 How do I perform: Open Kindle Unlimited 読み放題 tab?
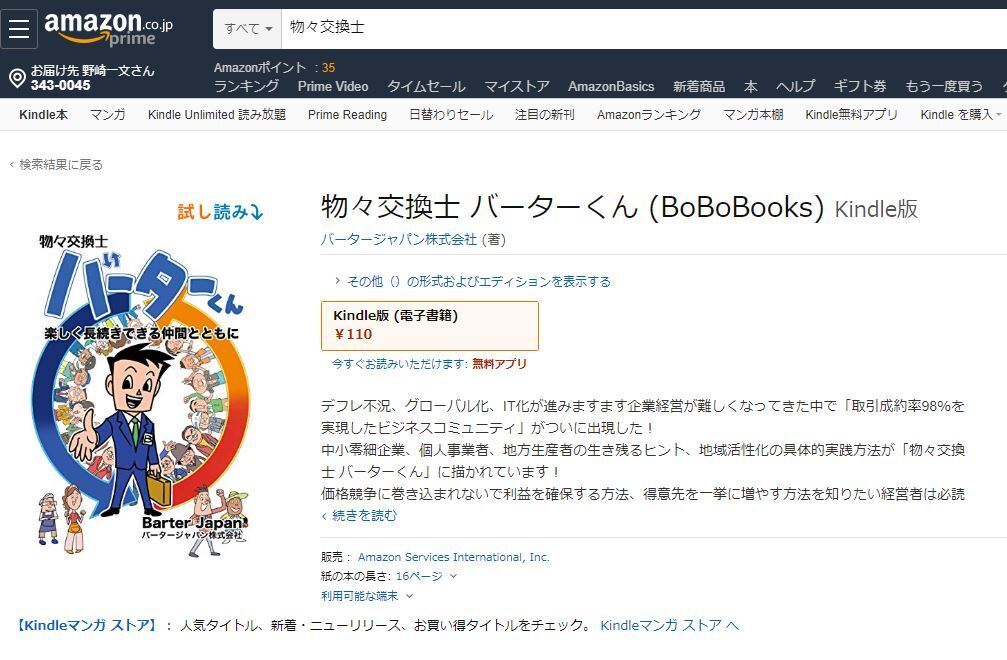[x=217, y=115]
